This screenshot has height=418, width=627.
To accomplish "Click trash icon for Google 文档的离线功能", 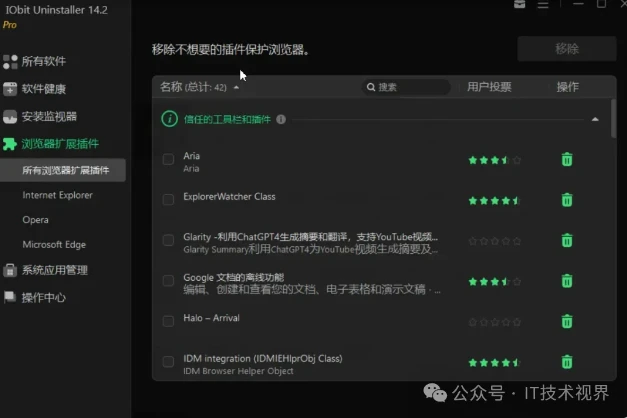I will tap(567, 281).
